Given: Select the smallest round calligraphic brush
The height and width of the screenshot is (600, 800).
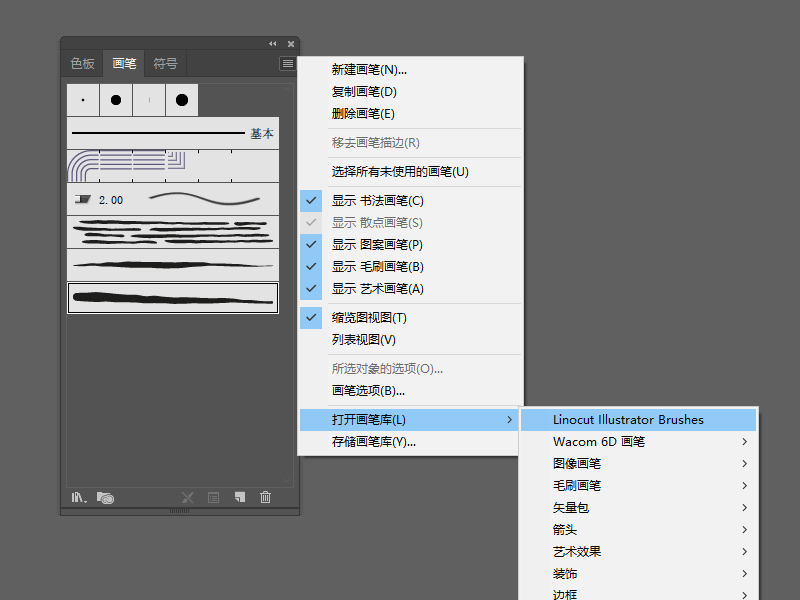Looking at the screenshot, I should tap(83, 100).
